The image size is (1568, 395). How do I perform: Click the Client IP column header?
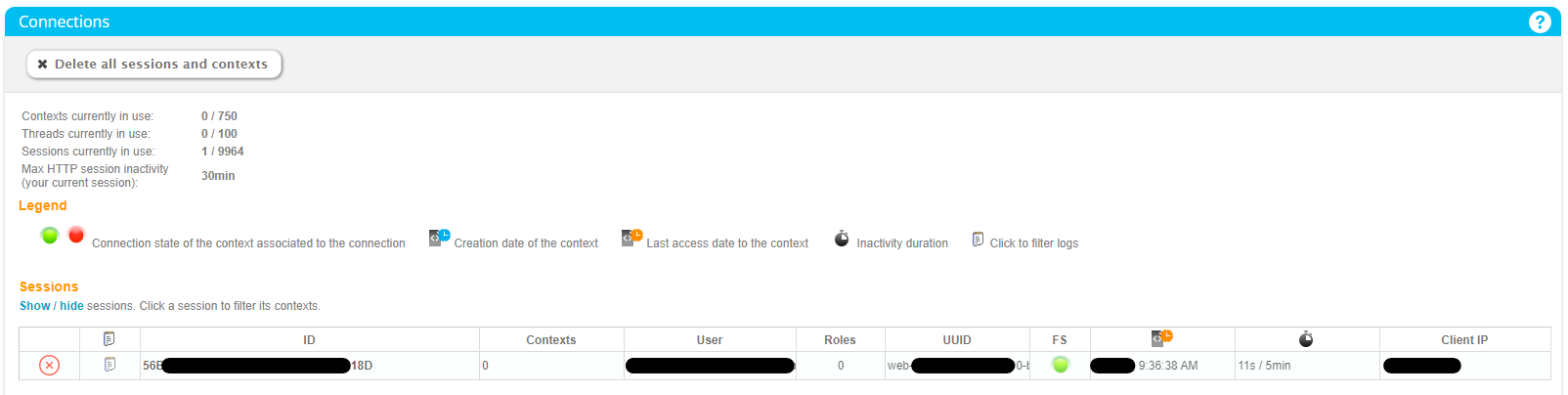(x=1463, y=340)
